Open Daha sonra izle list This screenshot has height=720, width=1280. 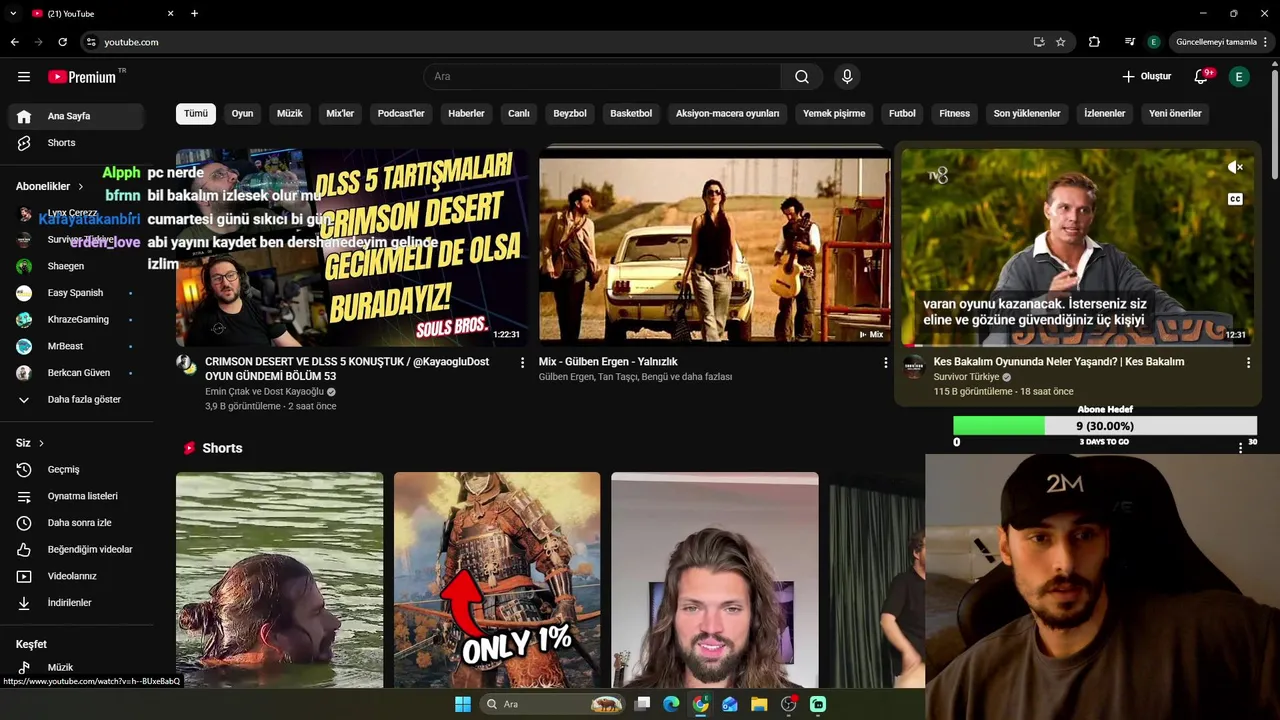coord(77,523)
